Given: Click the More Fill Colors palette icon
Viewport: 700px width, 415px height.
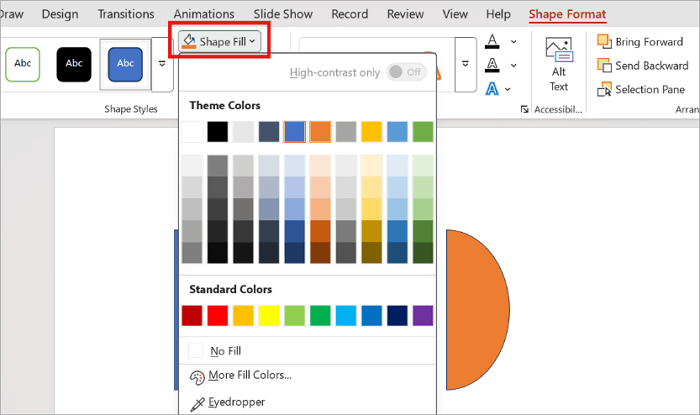Looking at the screenshot, I should (x=197, y=378).
